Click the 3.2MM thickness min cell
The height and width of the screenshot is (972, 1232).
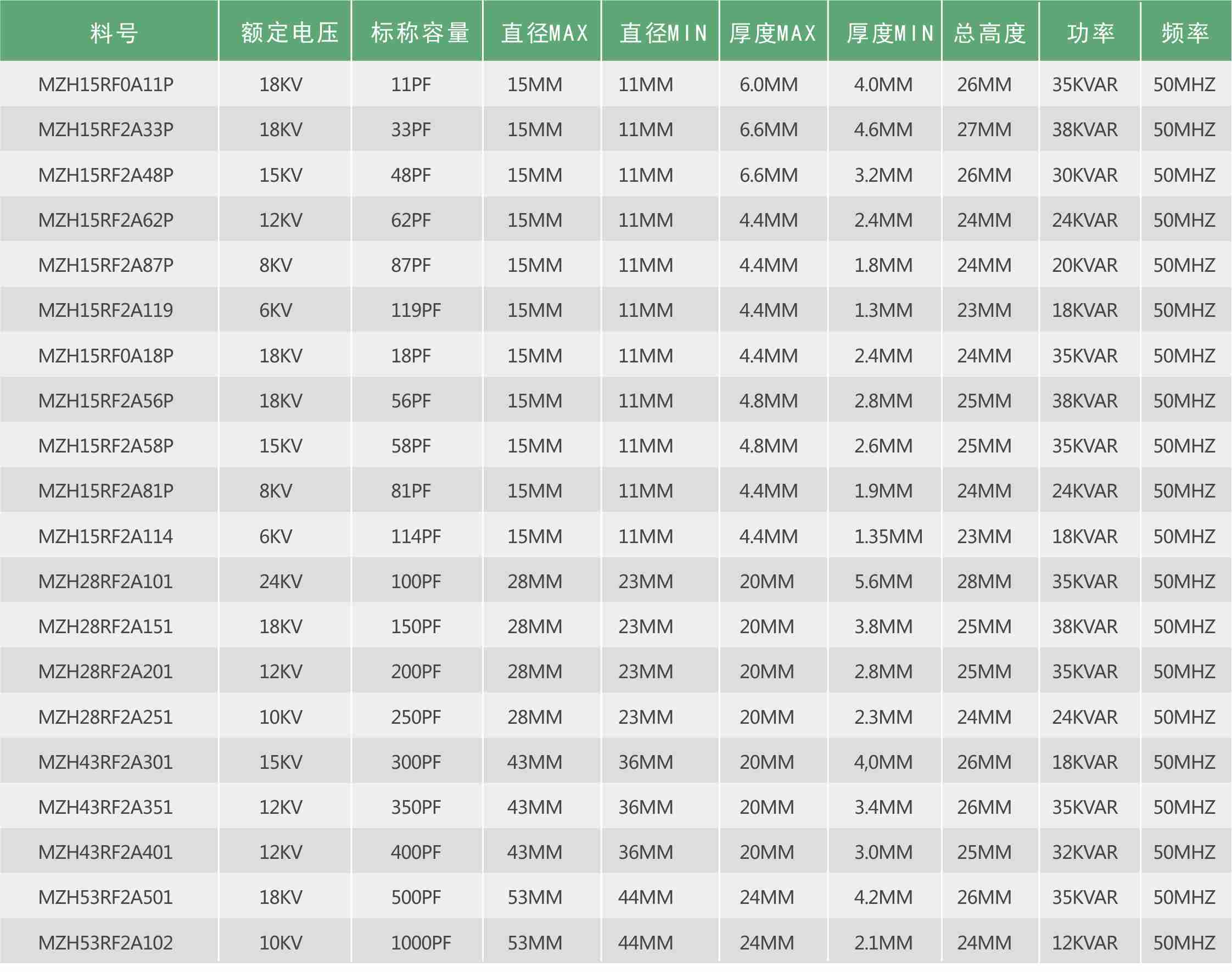(x=884, y=175)
